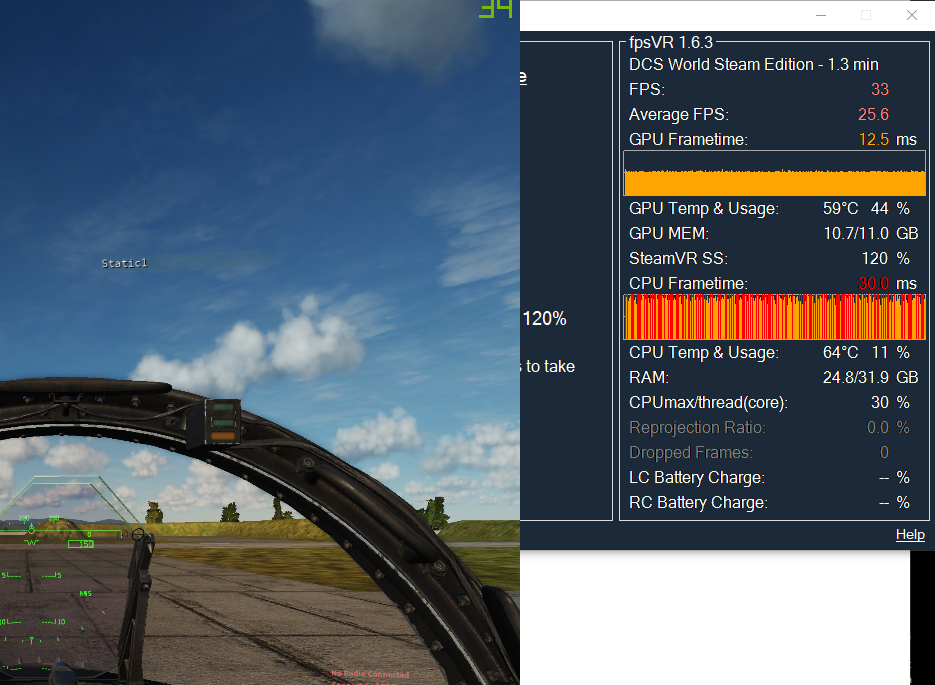Image resolution: width=935 pixels, height=685 pixels.
Task: Click the CPU Frametime red graph
Action: (774, 317)
